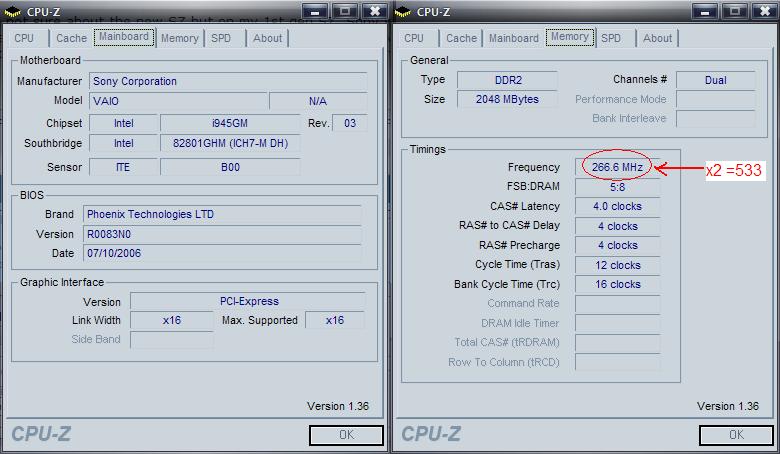780x454 pixels.
Task: Click CAS# Latency 4.0 clocks value
Action: click(x=617, y=206)
